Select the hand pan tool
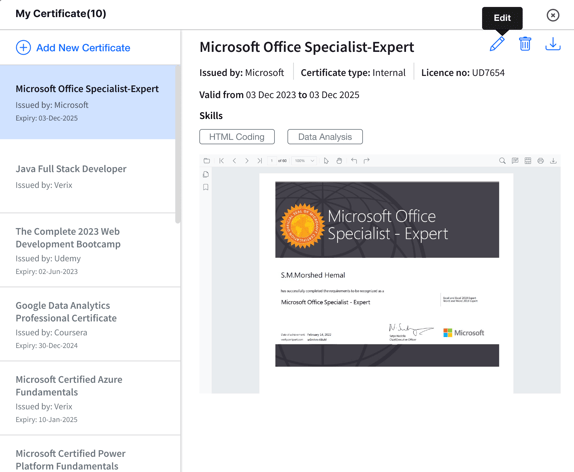The width and height of the screenshot is (574, 472). [339, 161]
